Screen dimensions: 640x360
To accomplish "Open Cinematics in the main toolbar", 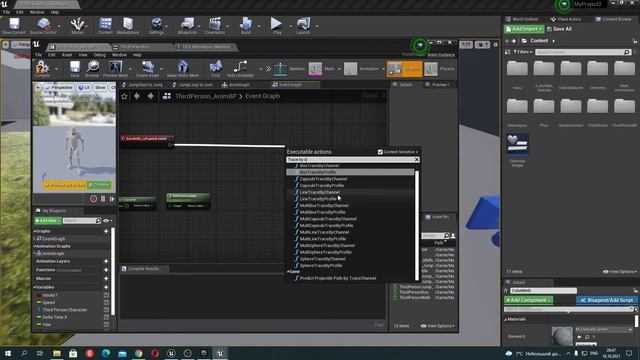I will pos(215,26).
